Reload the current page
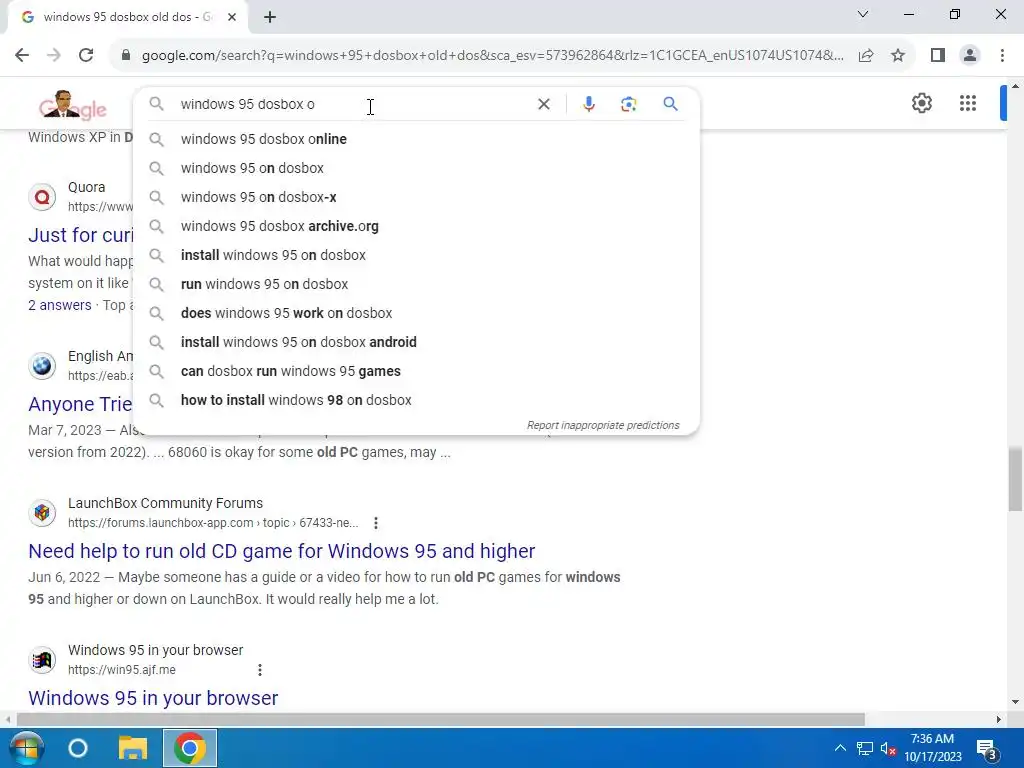The height and width of the screenshot is (768, 1024). [x=86, y=55]
